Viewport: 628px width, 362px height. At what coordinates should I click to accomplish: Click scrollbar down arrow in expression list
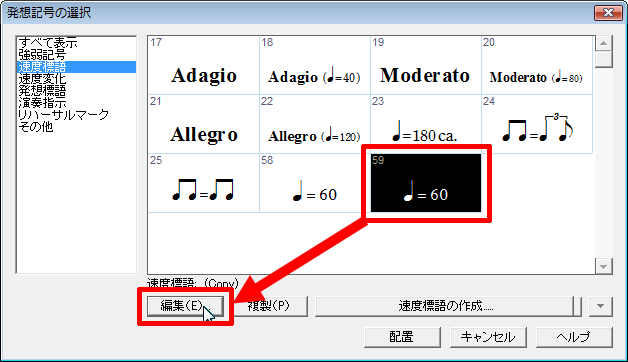pyautogui.click(x=604, y=266)
